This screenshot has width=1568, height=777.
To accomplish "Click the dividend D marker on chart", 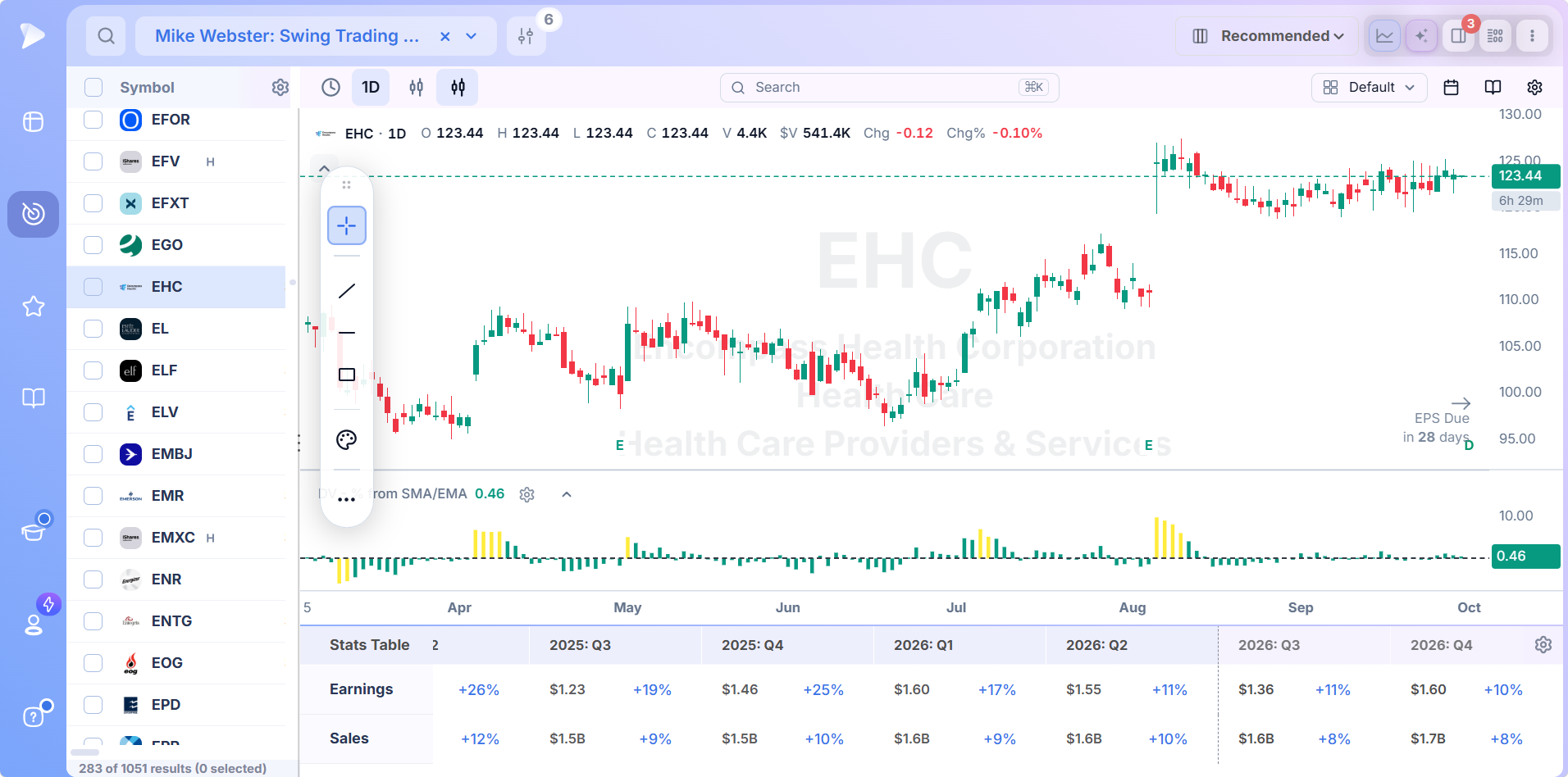I will (x=1469, y=445).
